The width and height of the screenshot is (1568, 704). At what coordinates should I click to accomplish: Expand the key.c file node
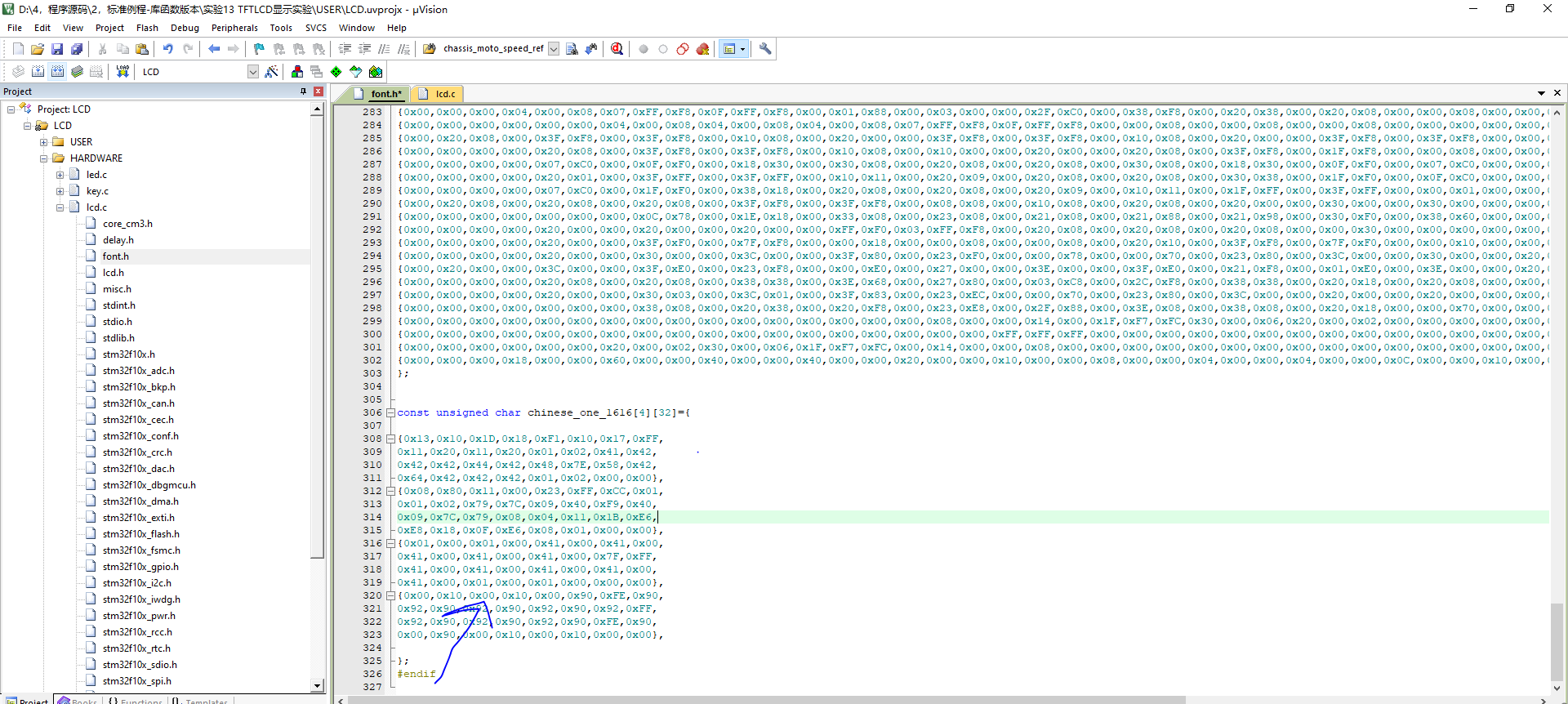click(60, 191)
